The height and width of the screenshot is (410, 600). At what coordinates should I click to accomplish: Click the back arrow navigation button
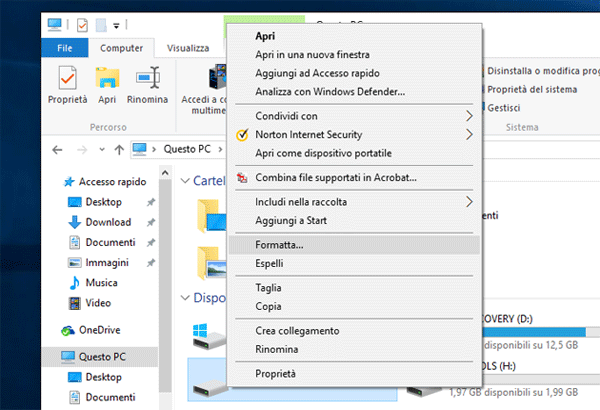[x=58, y=150]
